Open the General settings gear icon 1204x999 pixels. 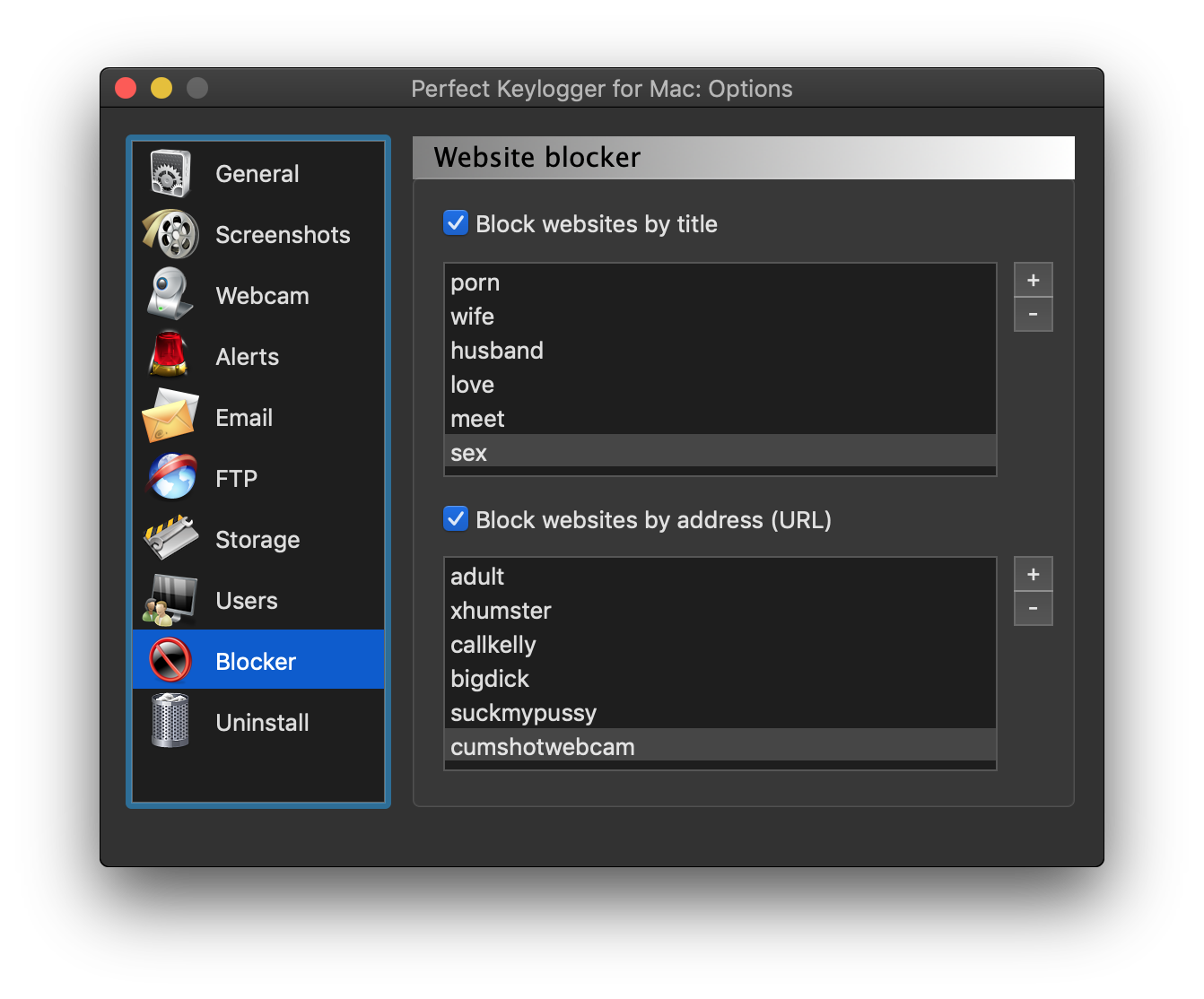[x=170, y=171]
